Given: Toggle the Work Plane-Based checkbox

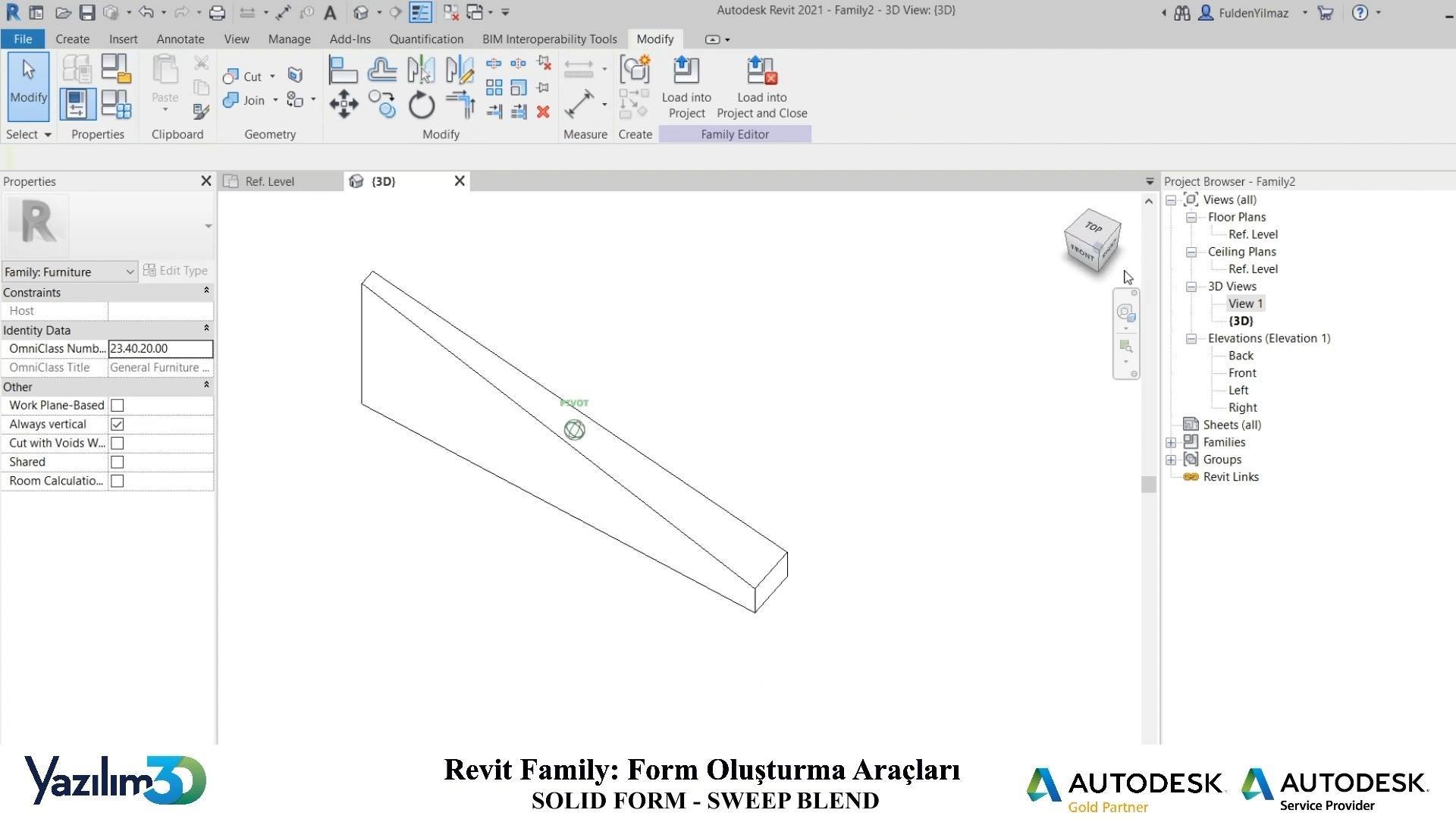Looking at the screenshot, I should [x=118, y=406].
